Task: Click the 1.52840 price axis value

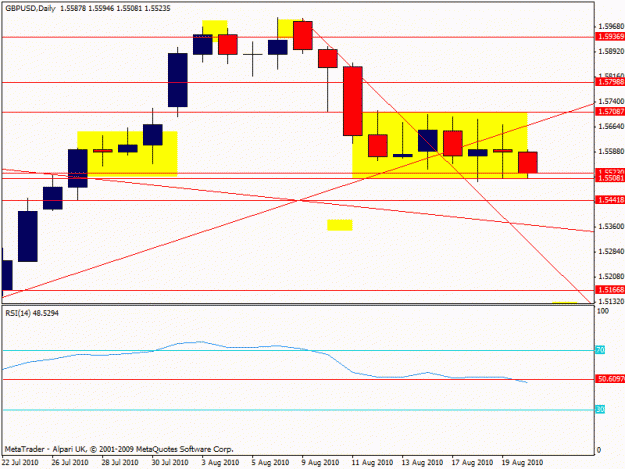Action: 611,251
